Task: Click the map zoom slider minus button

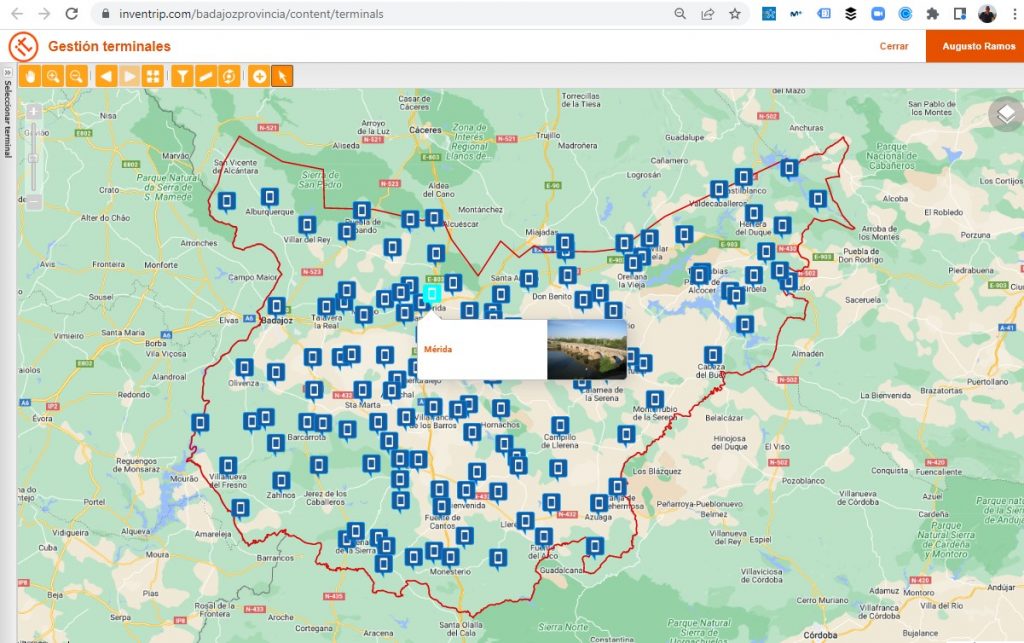Action: pyautogui.click(x=34, y=202)
